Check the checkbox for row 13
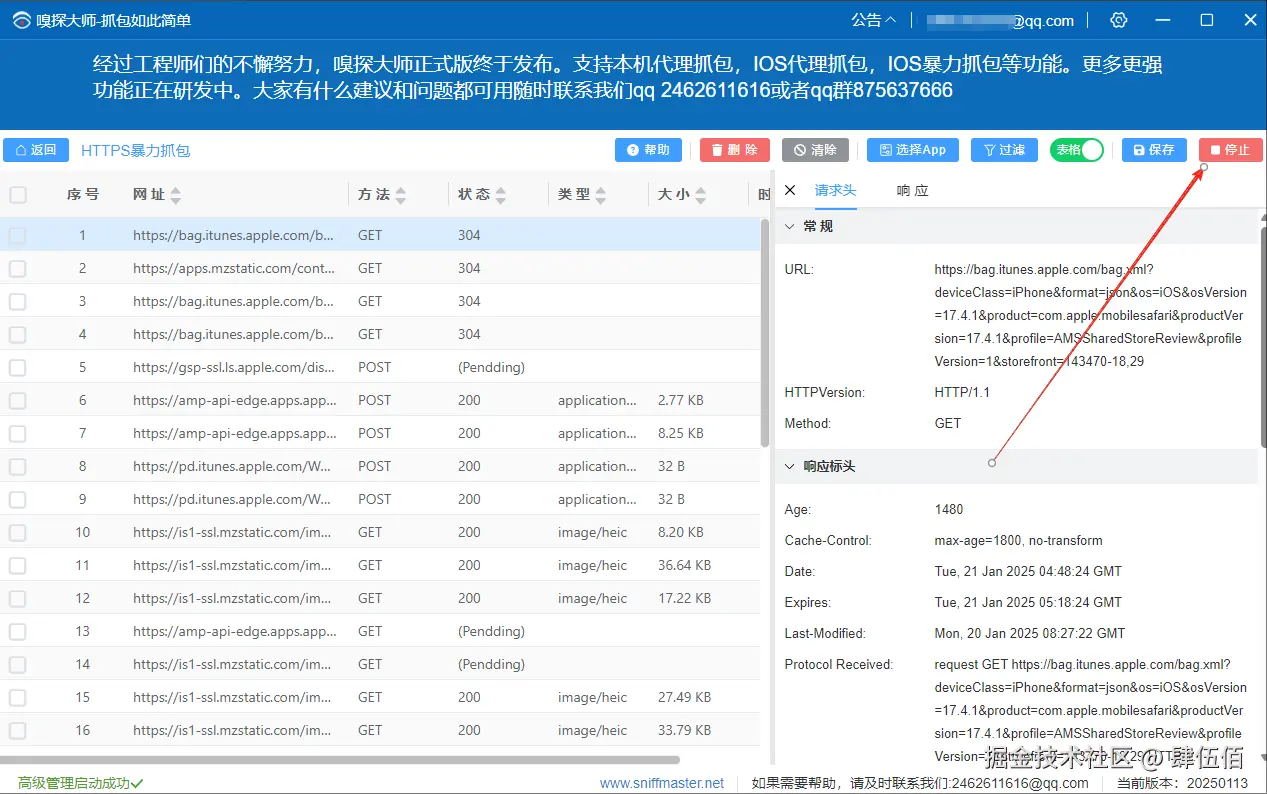Screen dimensions: 1267x794 tap(17, 631)
